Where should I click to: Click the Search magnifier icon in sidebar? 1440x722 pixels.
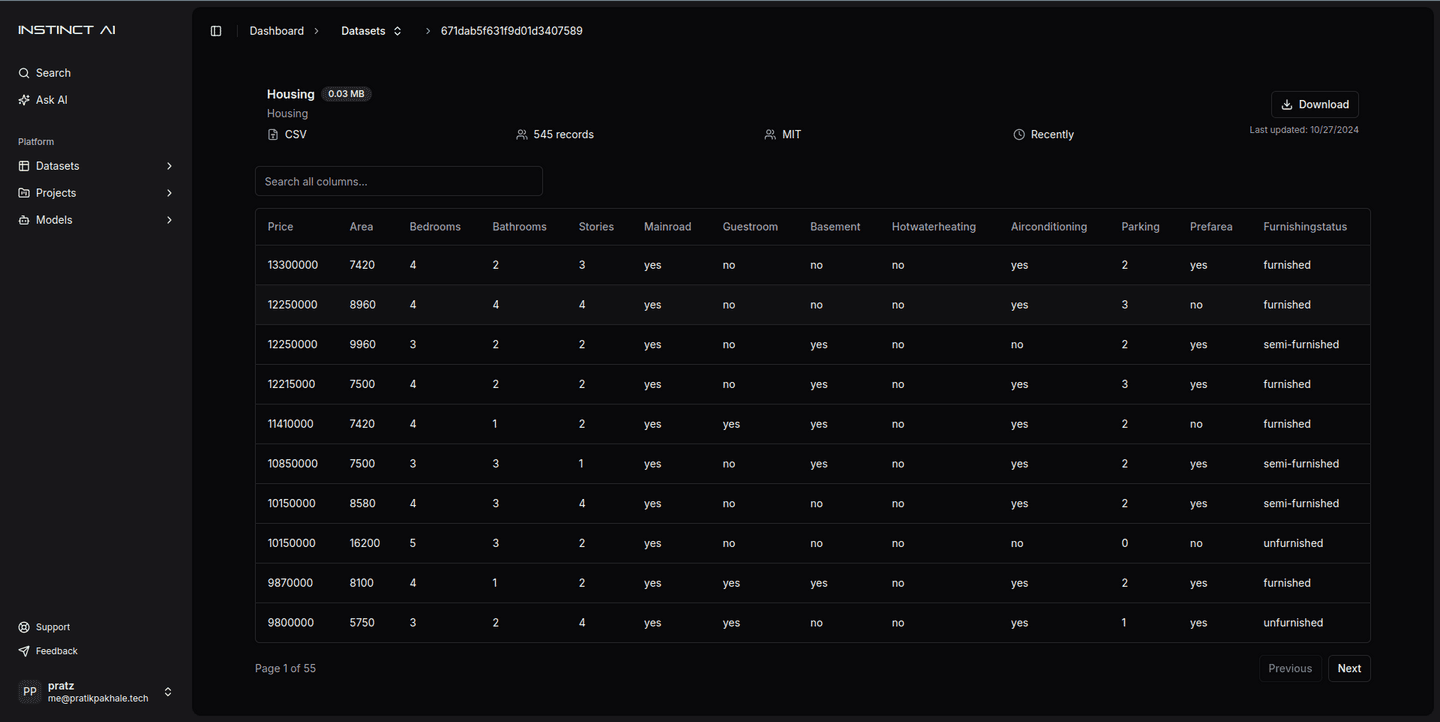24,73
